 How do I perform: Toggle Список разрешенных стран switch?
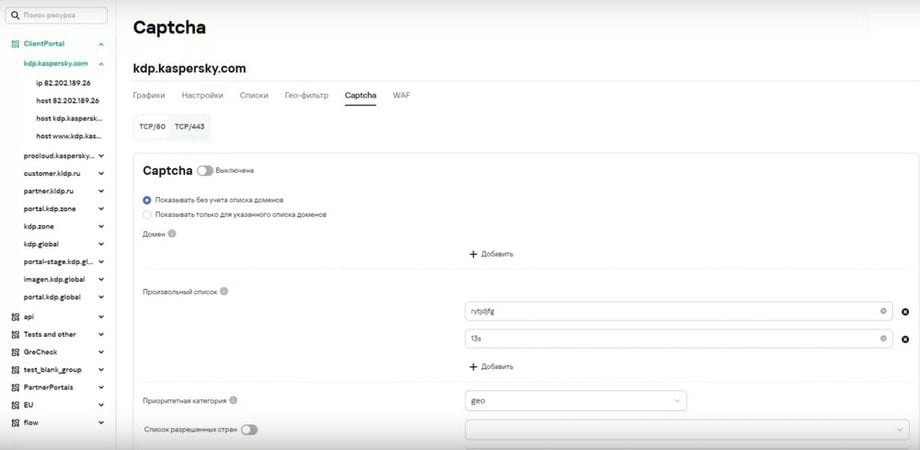coord(249,430)
